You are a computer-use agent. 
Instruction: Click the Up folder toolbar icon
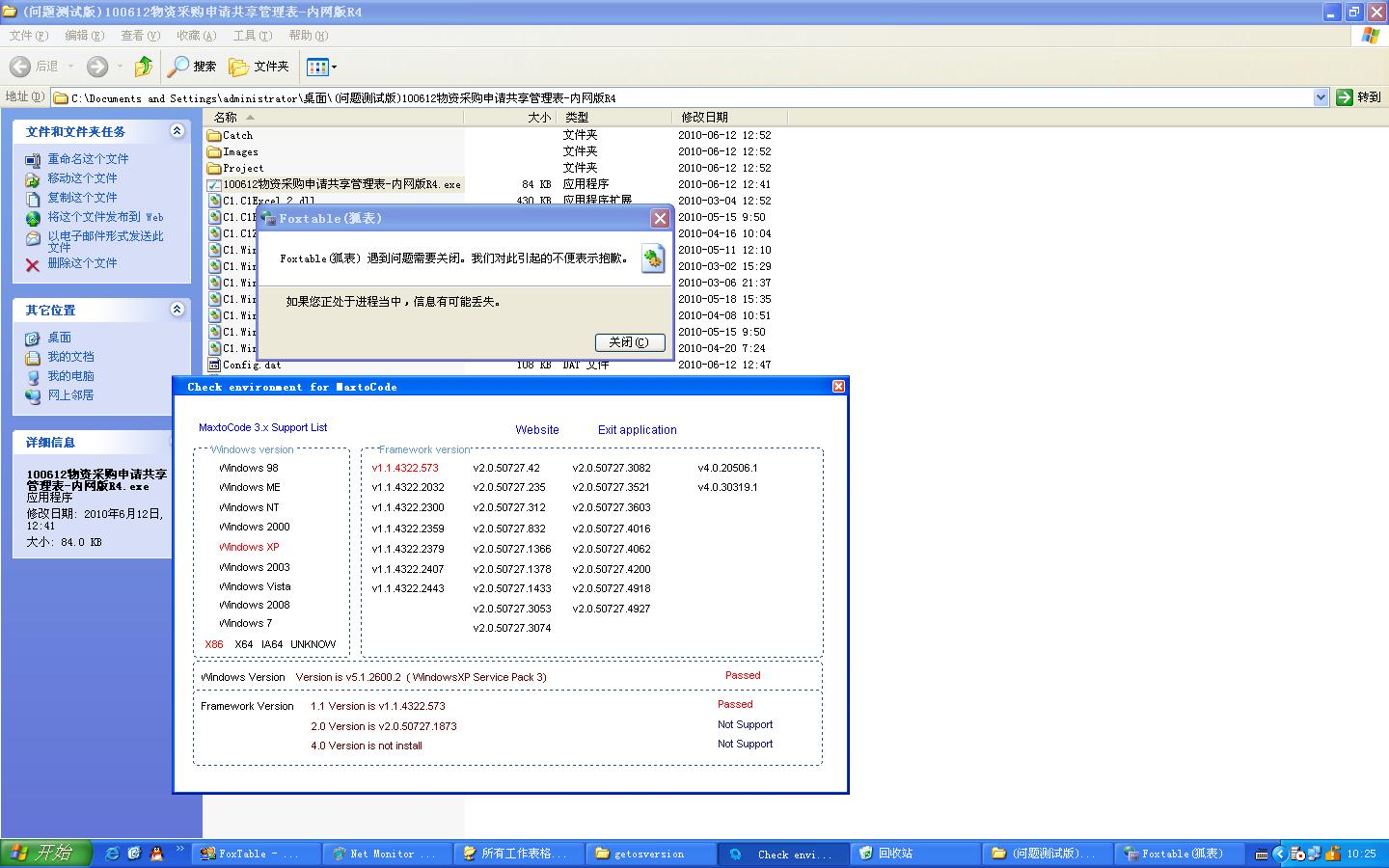143,67
